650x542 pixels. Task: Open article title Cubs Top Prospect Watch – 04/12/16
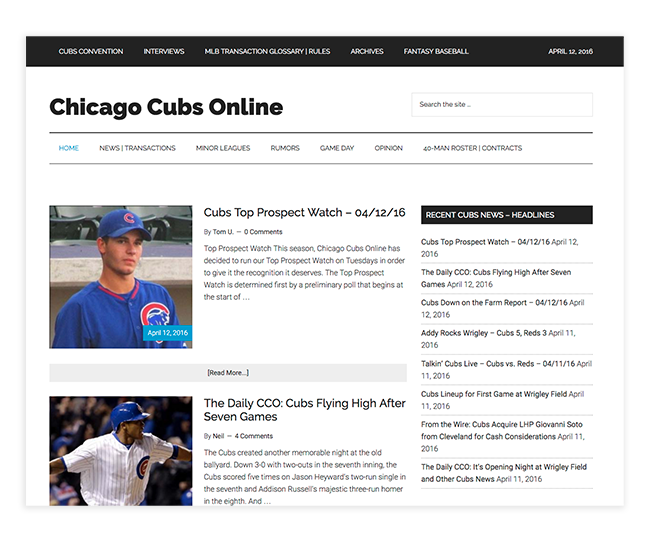click(304, 212)
